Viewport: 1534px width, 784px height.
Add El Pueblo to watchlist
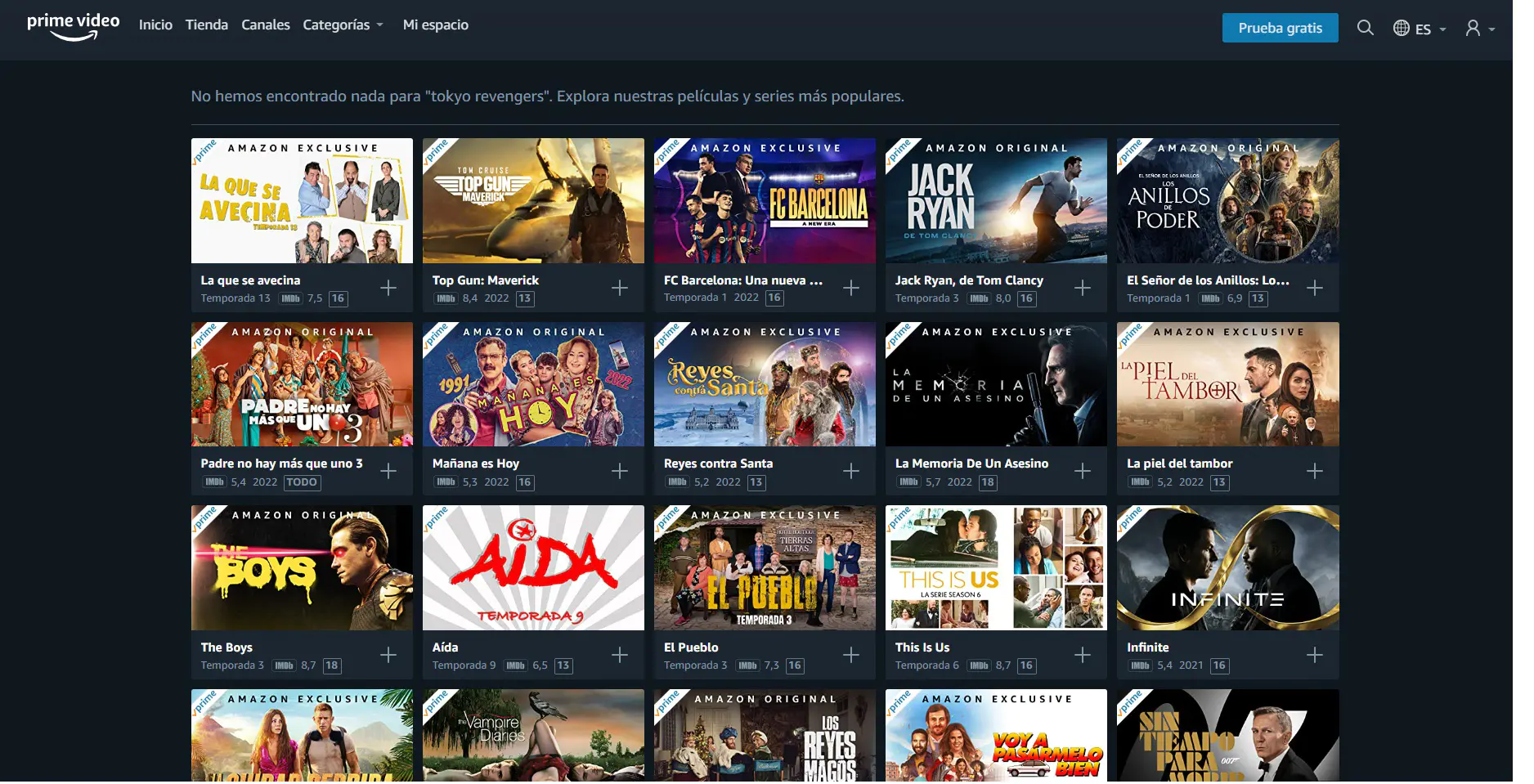tap(851, 655)
